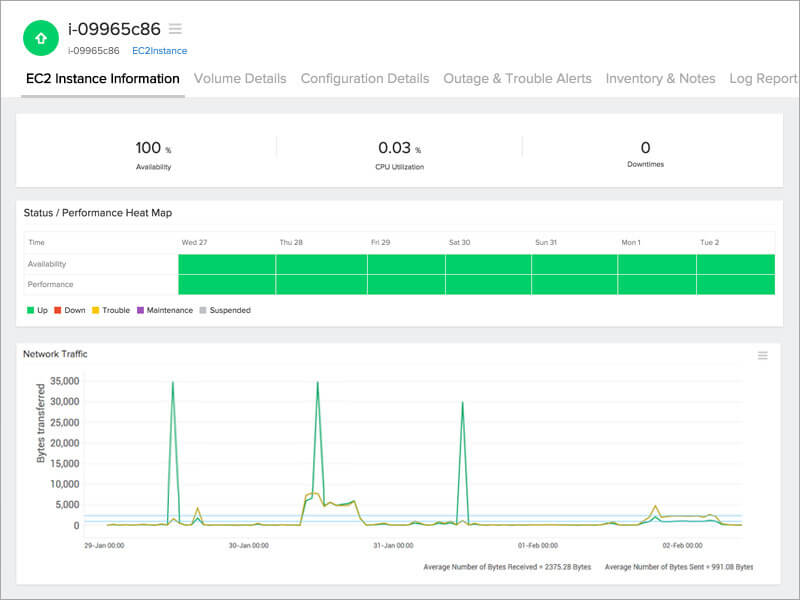Click the Availability heat map cell for Wed 27
This screenshot has width=800, height=600.
click(227, 264)
